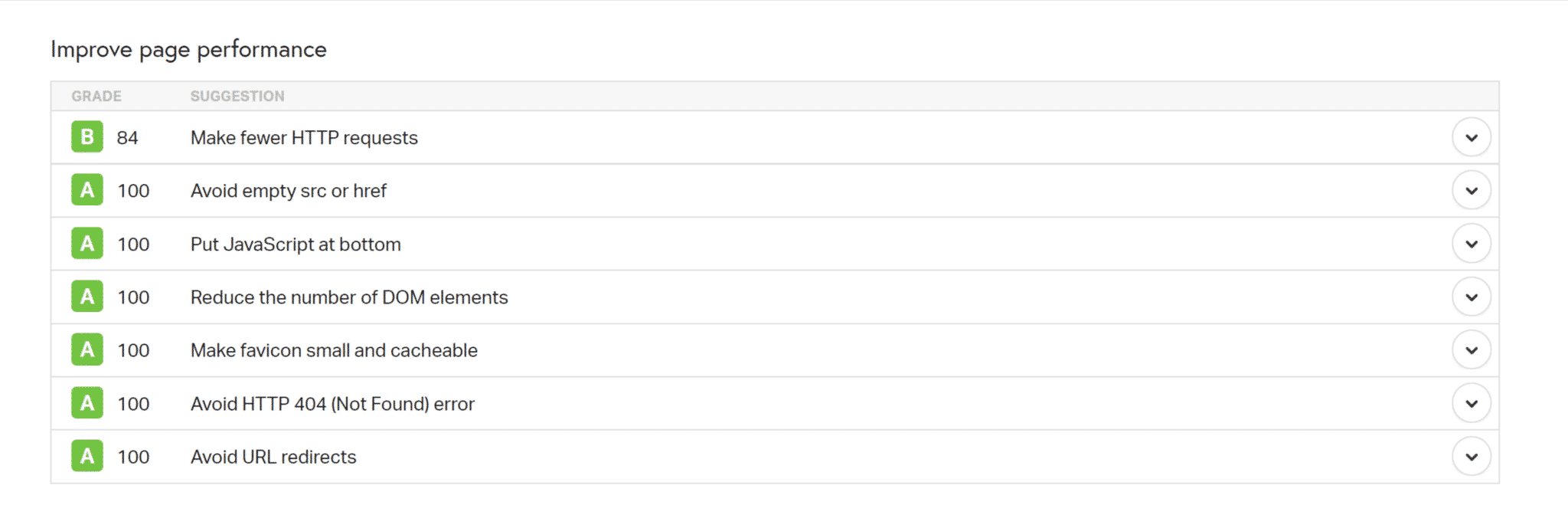The height and width of the screenshot is (528, 1568).
Task: Click the A grade icon for favicon suggestion
Action: pos(87,349)
